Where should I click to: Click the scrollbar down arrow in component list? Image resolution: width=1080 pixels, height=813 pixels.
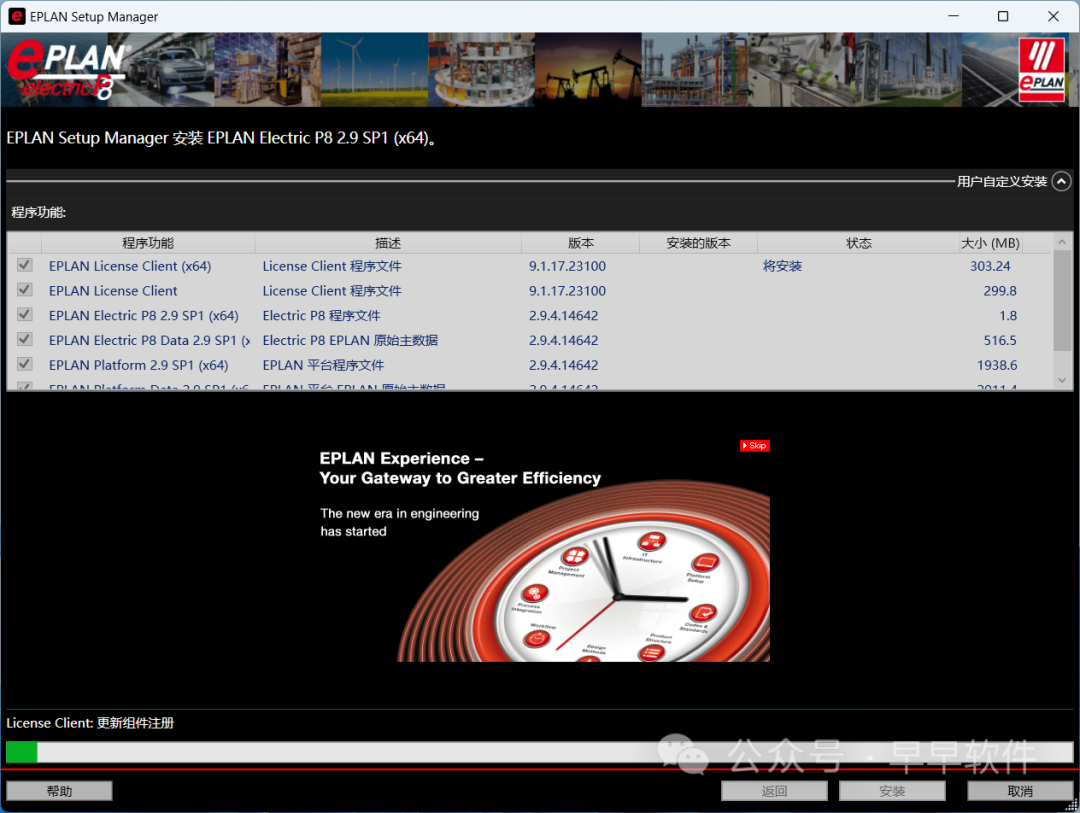click(1062, 380)
